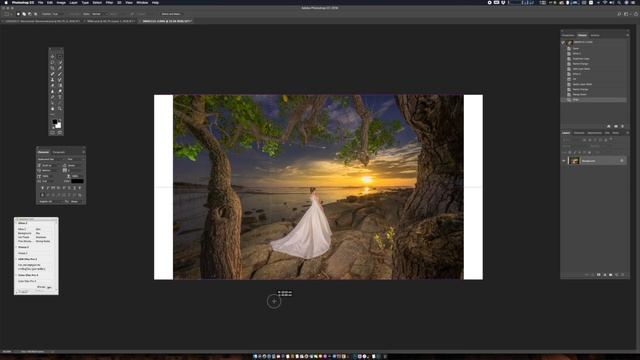The image size is (640, 360).
Task: Open the Image menu
Action: click(x=61, y=2)
